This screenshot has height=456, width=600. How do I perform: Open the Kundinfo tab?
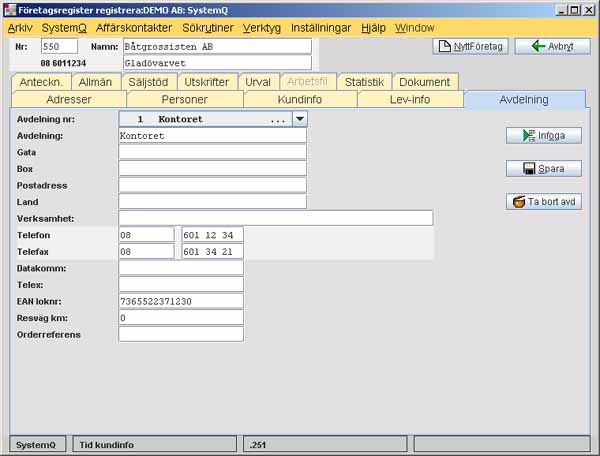coord(300,99)
